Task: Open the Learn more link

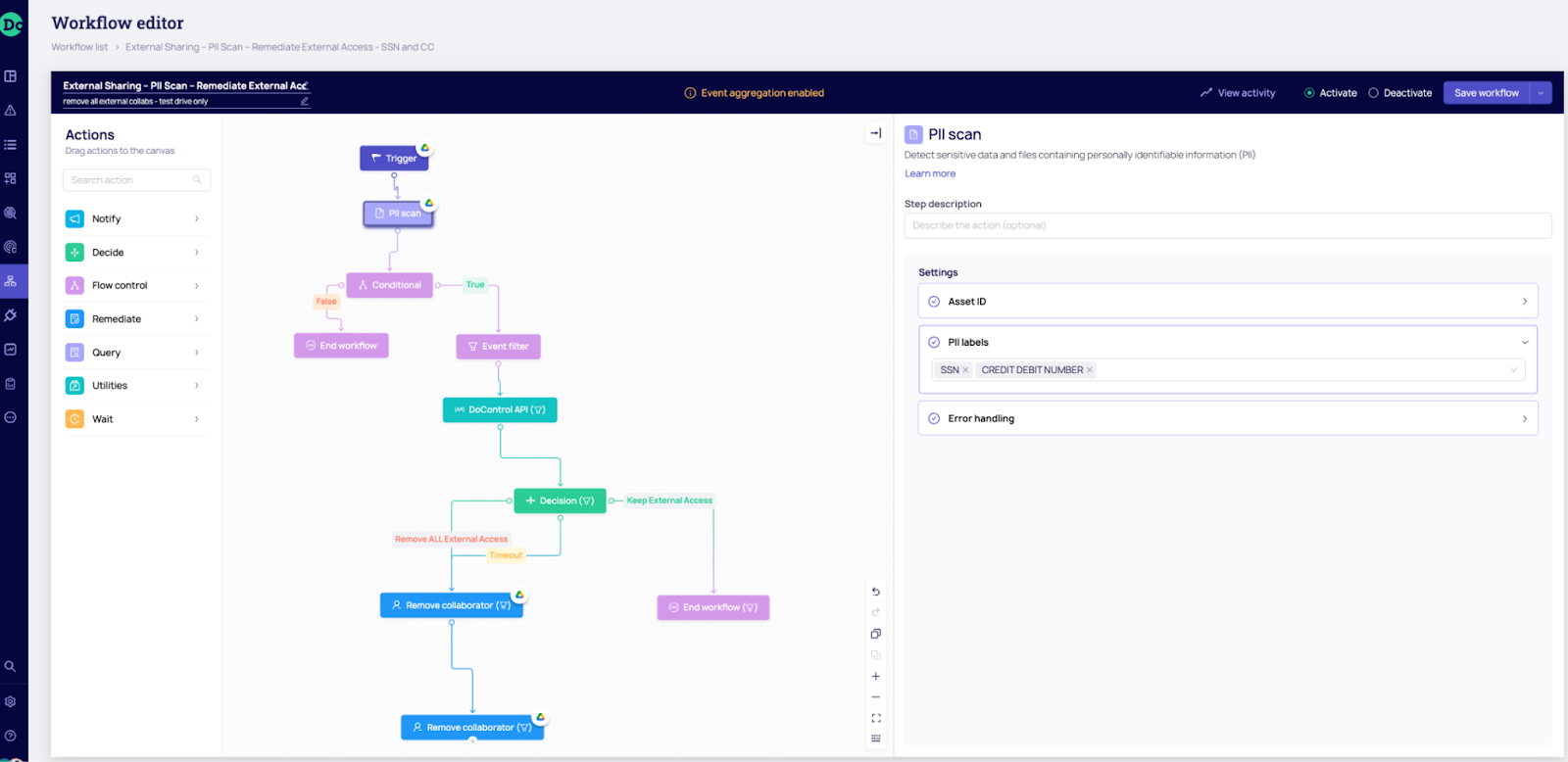Action: point(930,173)
